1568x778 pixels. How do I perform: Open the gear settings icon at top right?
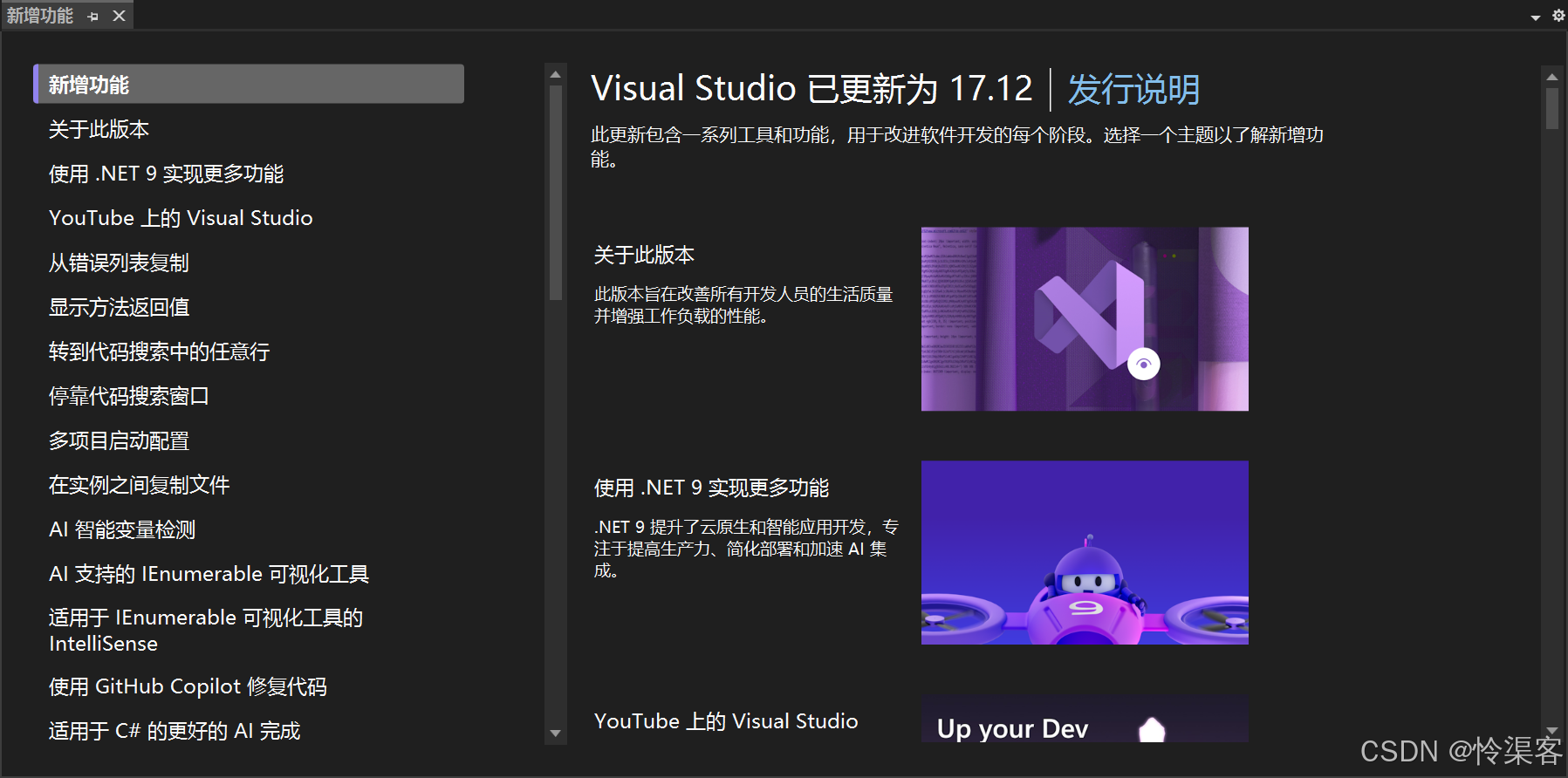click(1558, 16)
